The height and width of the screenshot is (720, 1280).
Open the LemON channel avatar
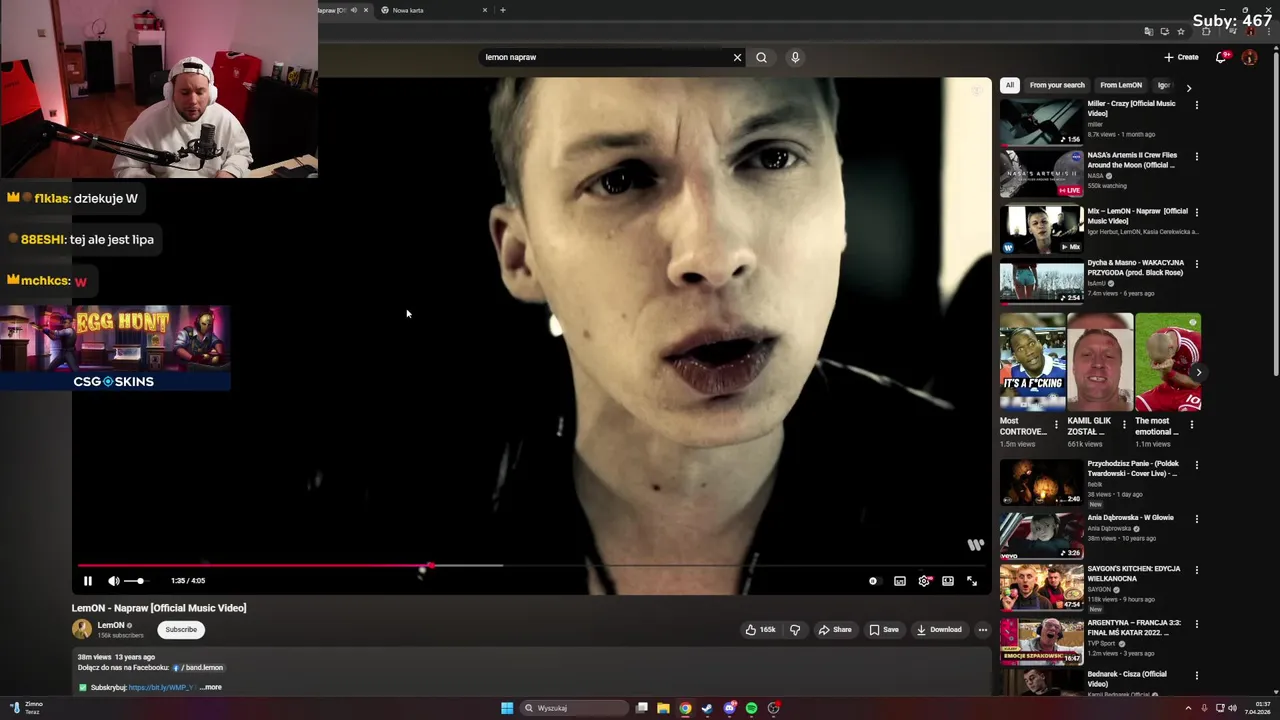(82, 630)
